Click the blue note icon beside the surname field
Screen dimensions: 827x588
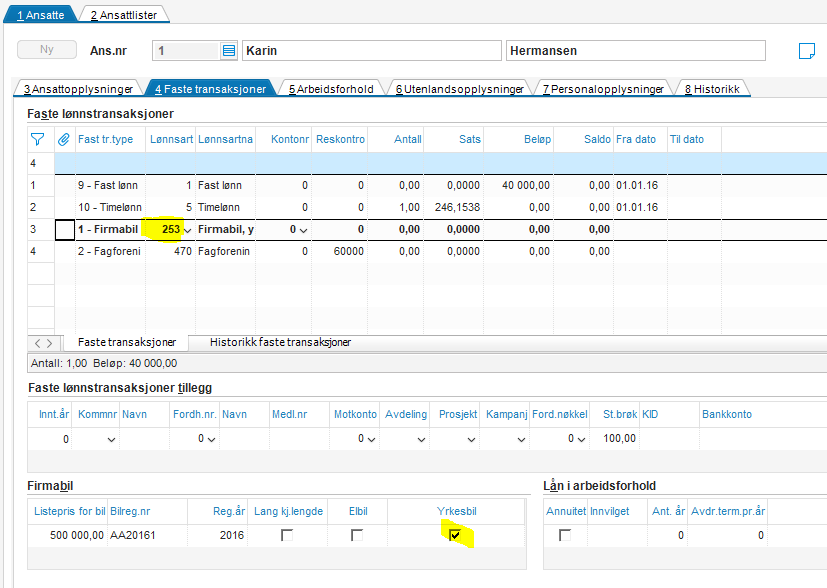click(x=806, y=51)
